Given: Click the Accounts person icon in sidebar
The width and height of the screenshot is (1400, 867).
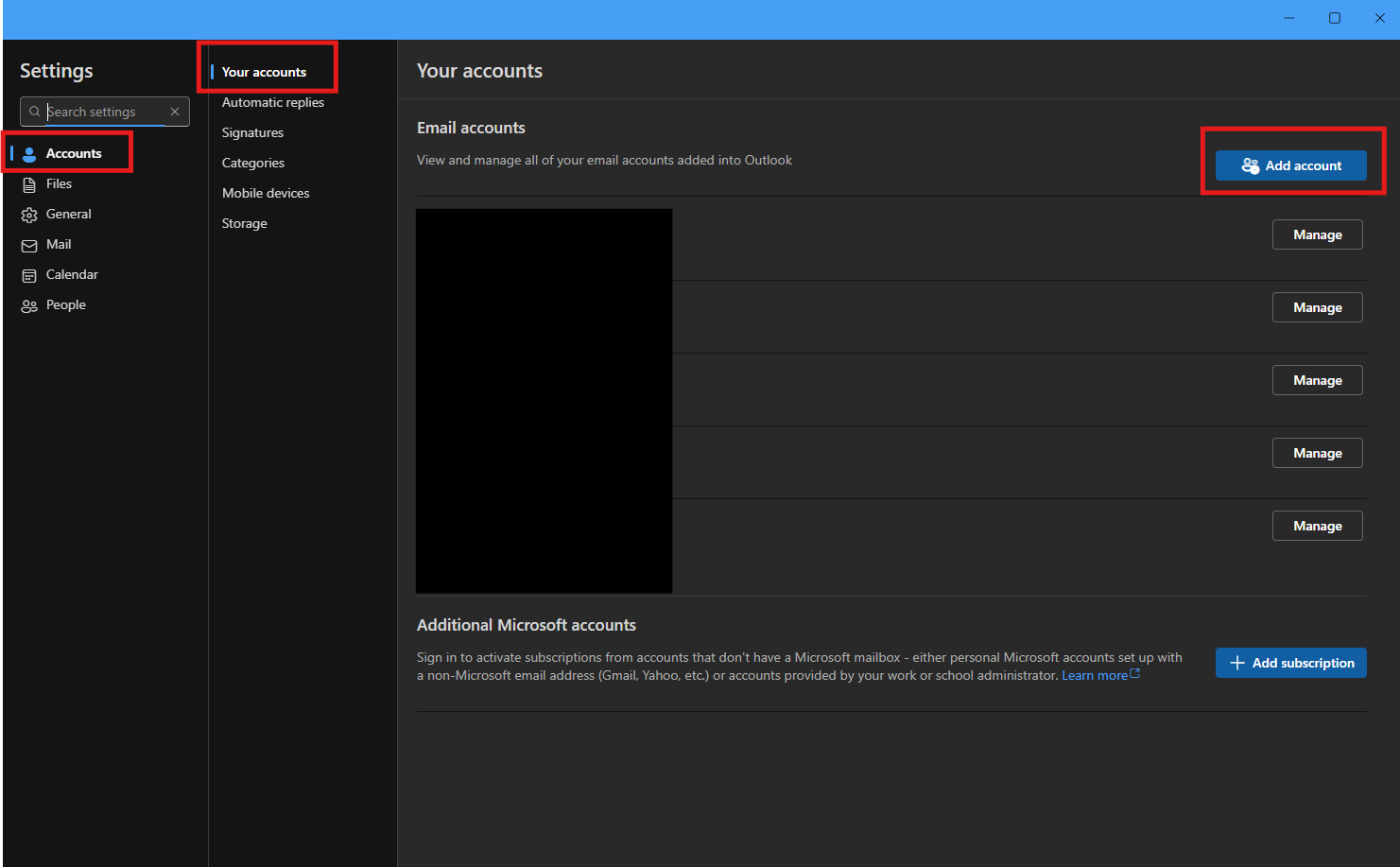Looking at the screenshot, I should (x=29, y=154).
